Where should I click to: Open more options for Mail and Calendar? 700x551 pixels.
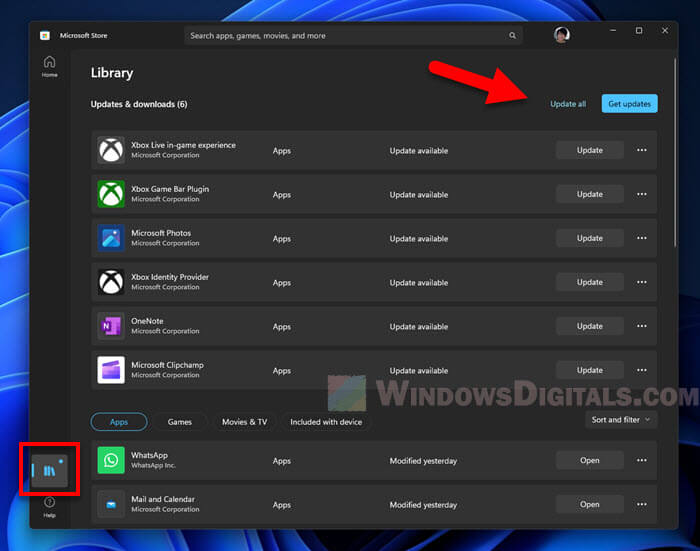click(642, 505)
